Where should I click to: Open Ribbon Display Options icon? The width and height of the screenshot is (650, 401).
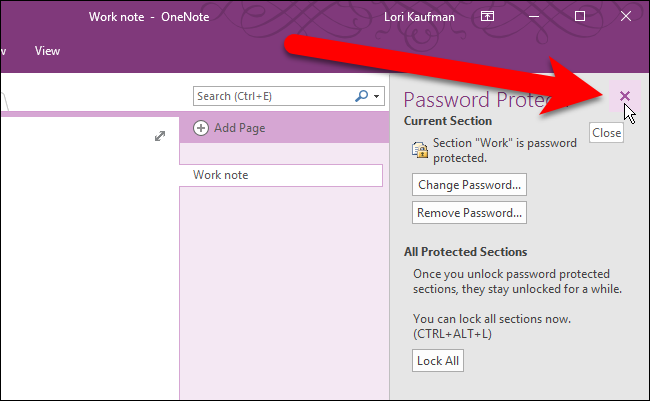click(487, 16)
